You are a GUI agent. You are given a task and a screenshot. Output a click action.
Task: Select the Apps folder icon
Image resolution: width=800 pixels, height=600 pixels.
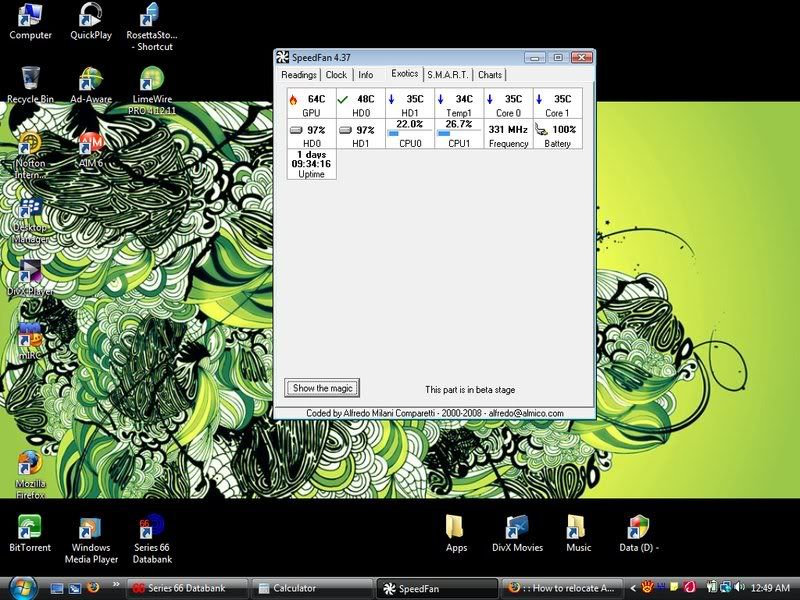click(456, 534)
